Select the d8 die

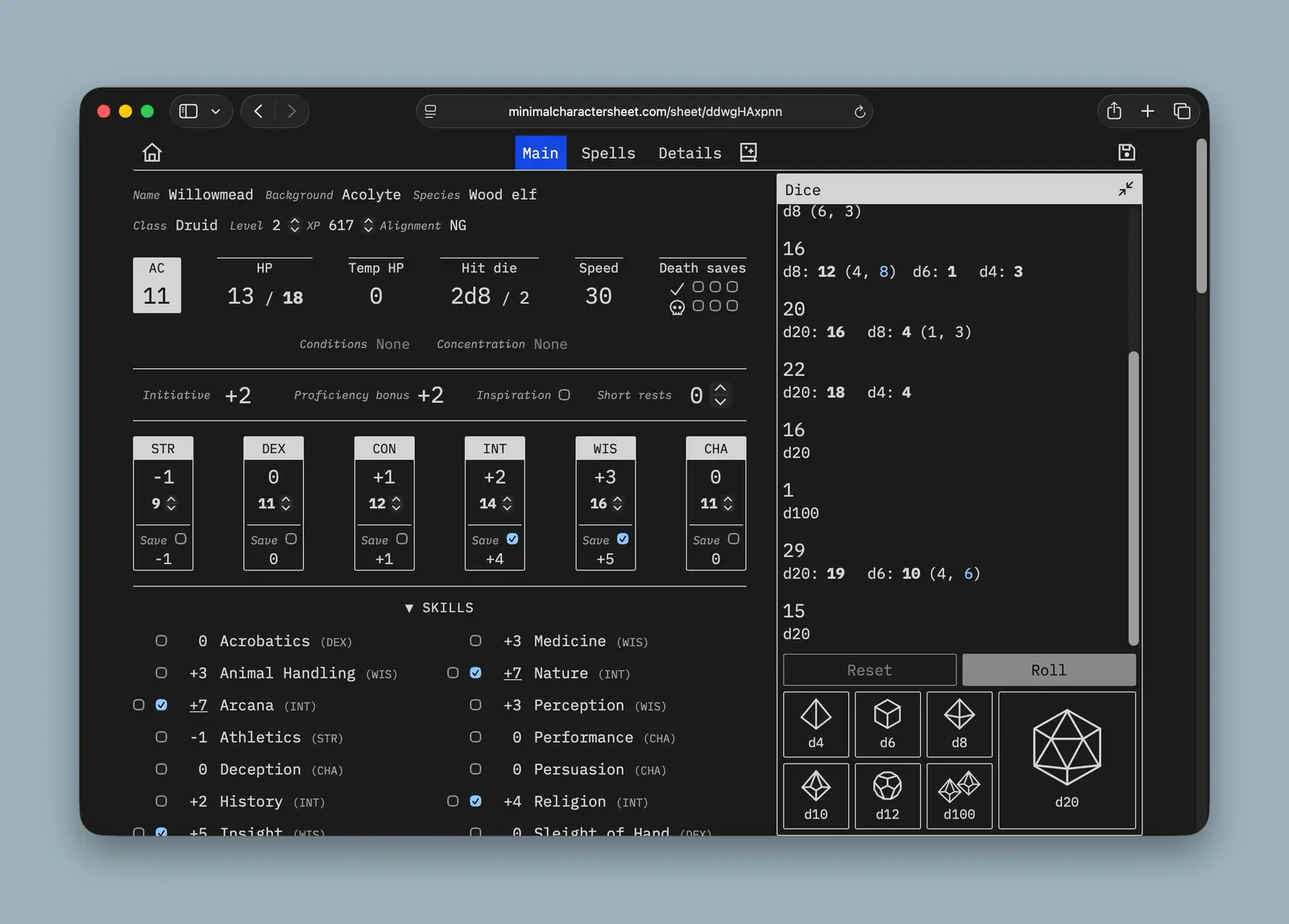(x=959, y=723)
